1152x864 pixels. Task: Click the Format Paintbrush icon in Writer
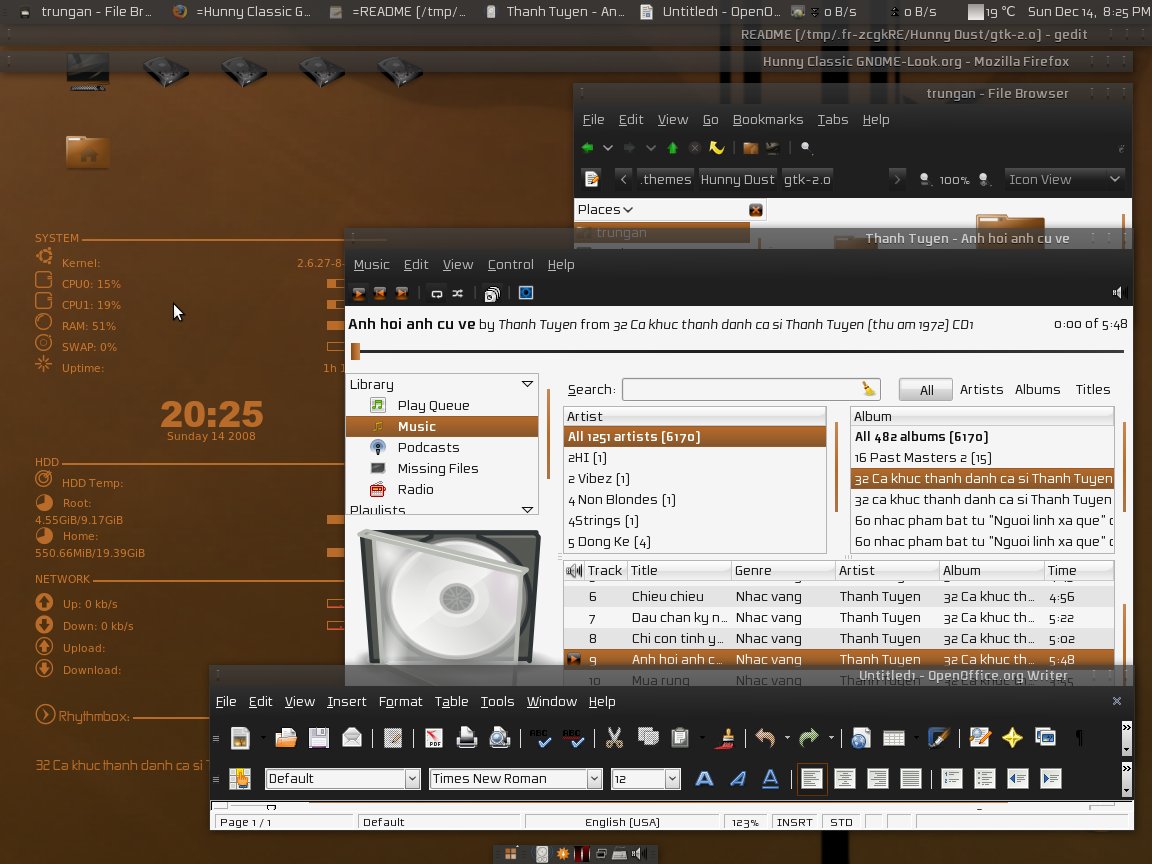pos(726,738)
